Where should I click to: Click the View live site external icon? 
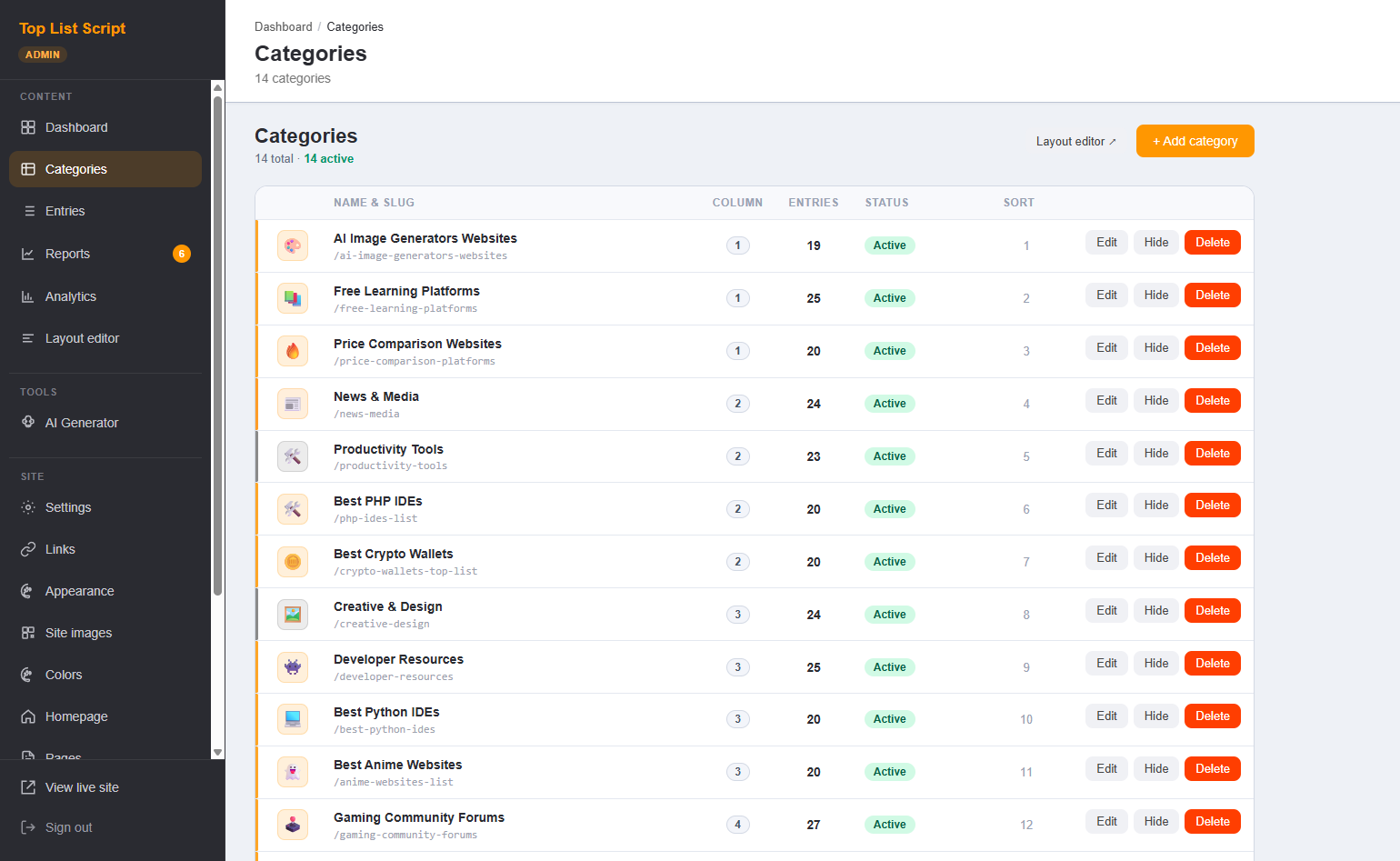coord(28,787)
